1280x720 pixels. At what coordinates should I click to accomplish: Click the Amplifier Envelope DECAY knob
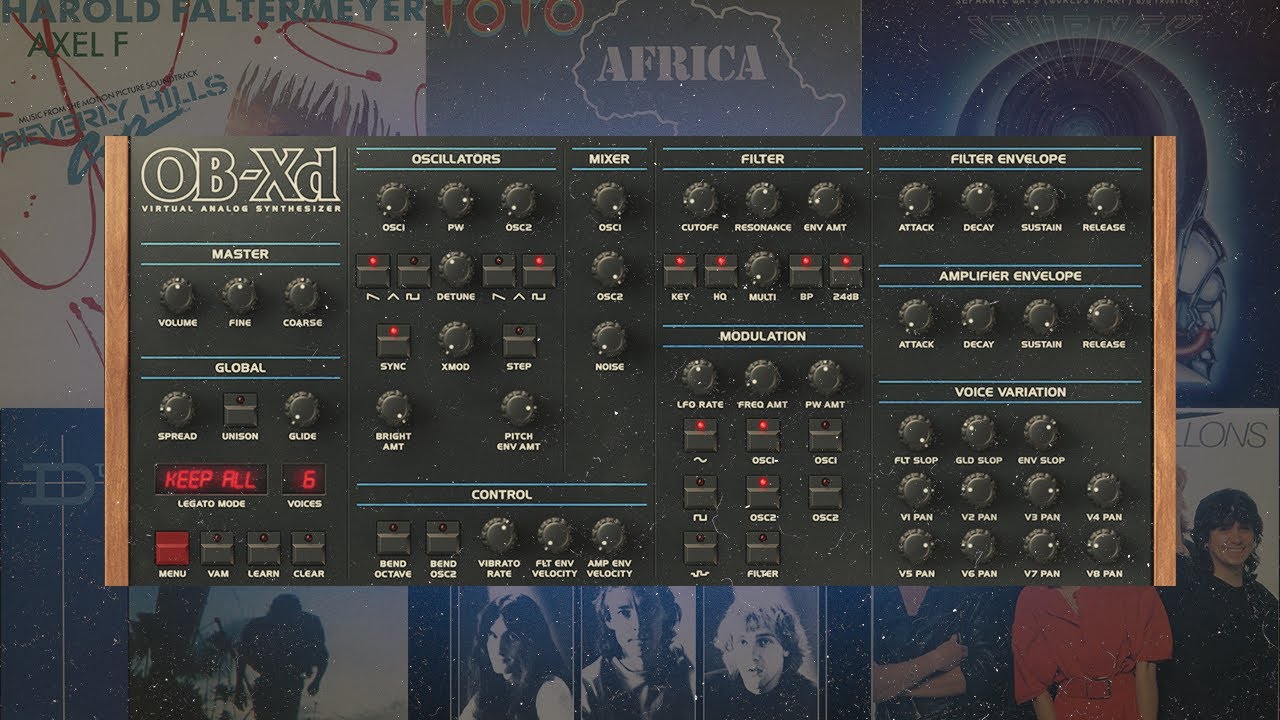click(x=979, y=317)
